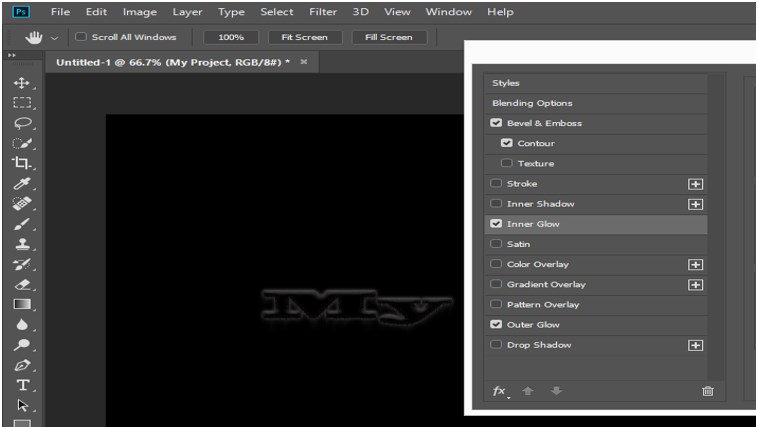The height and width of the screenshot is (427, 758).
Task: Select the Move tool
Action: pos(22,83)
